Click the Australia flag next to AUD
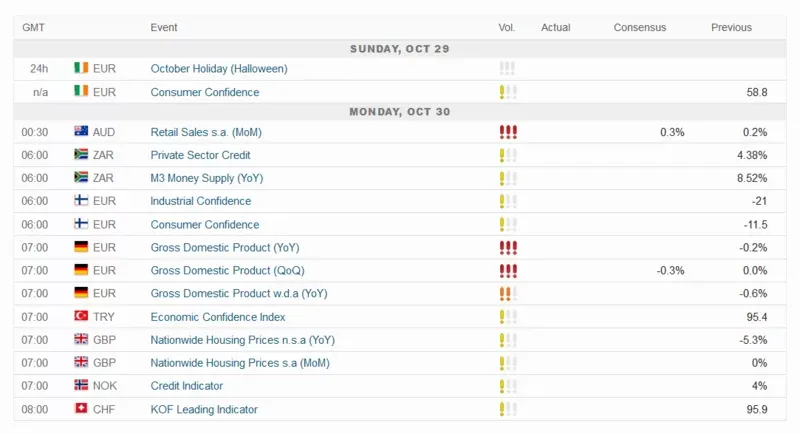 click(x=81, y=131)
